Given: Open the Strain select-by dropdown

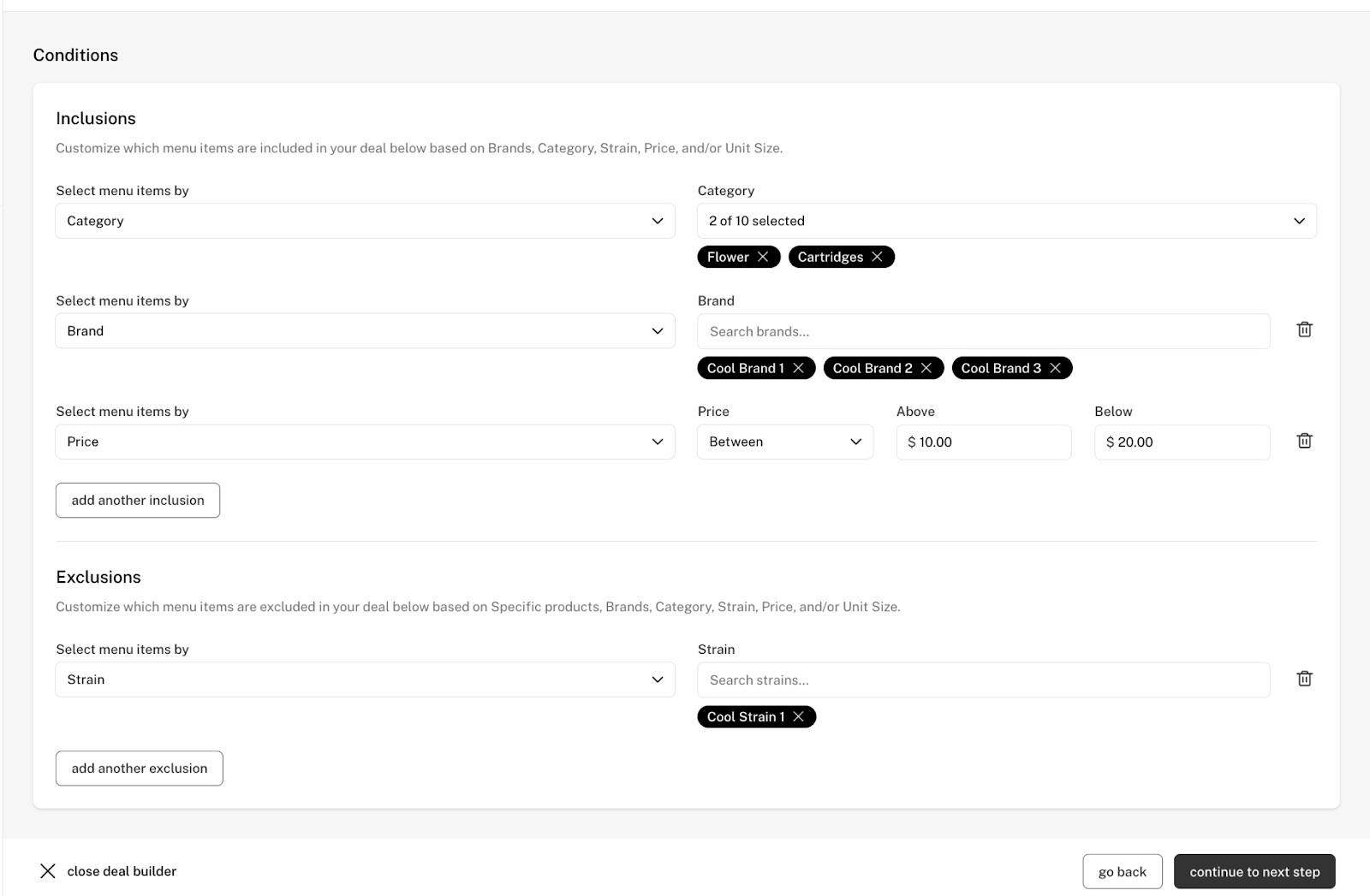Looking at the screenshot, I should tap(365, 679).
